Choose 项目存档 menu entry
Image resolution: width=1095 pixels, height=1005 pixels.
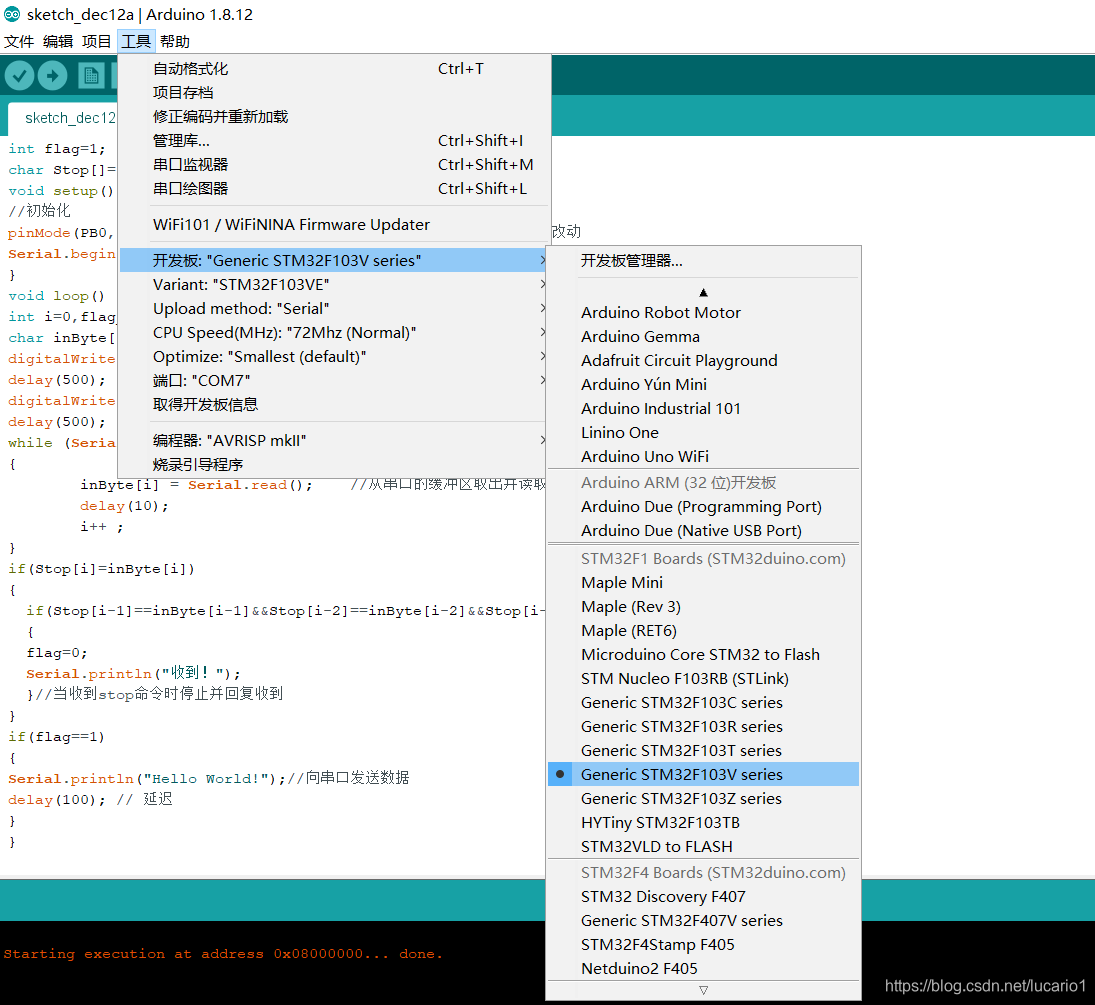334,92
